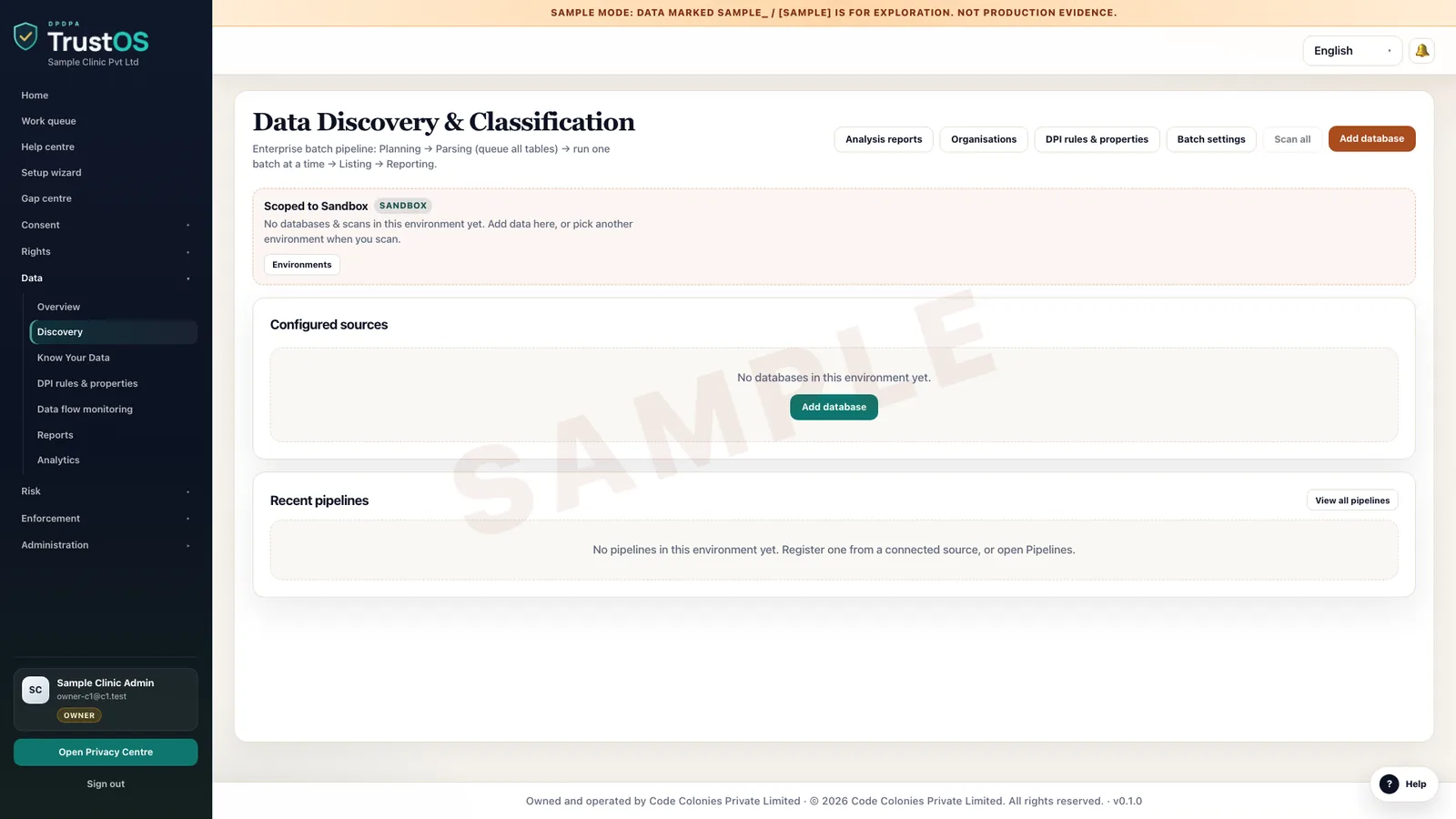
Task: Click the Configured sources heading
Action: click(x=329, y=325)
